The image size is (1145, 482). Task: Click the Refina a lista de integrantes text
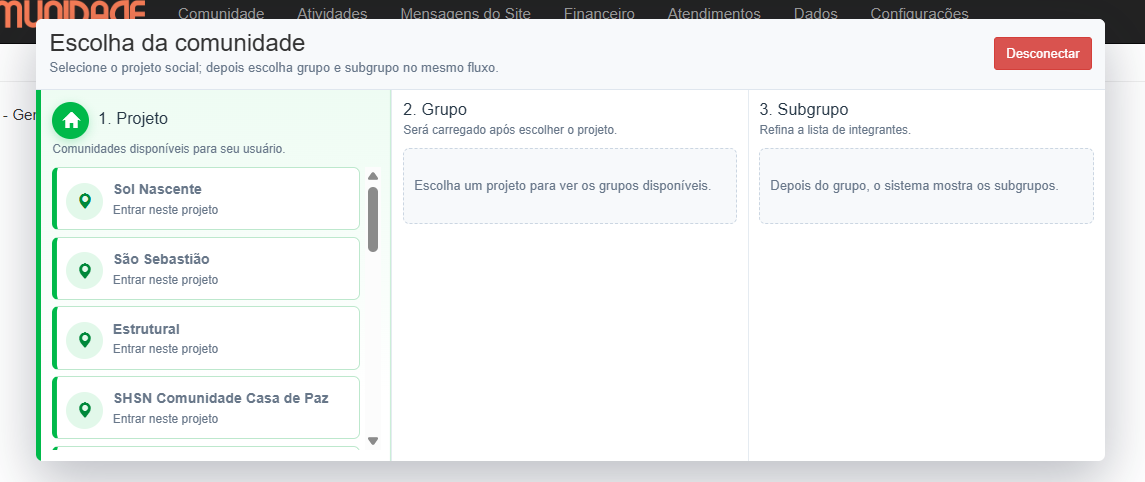[x=835, y=130]
